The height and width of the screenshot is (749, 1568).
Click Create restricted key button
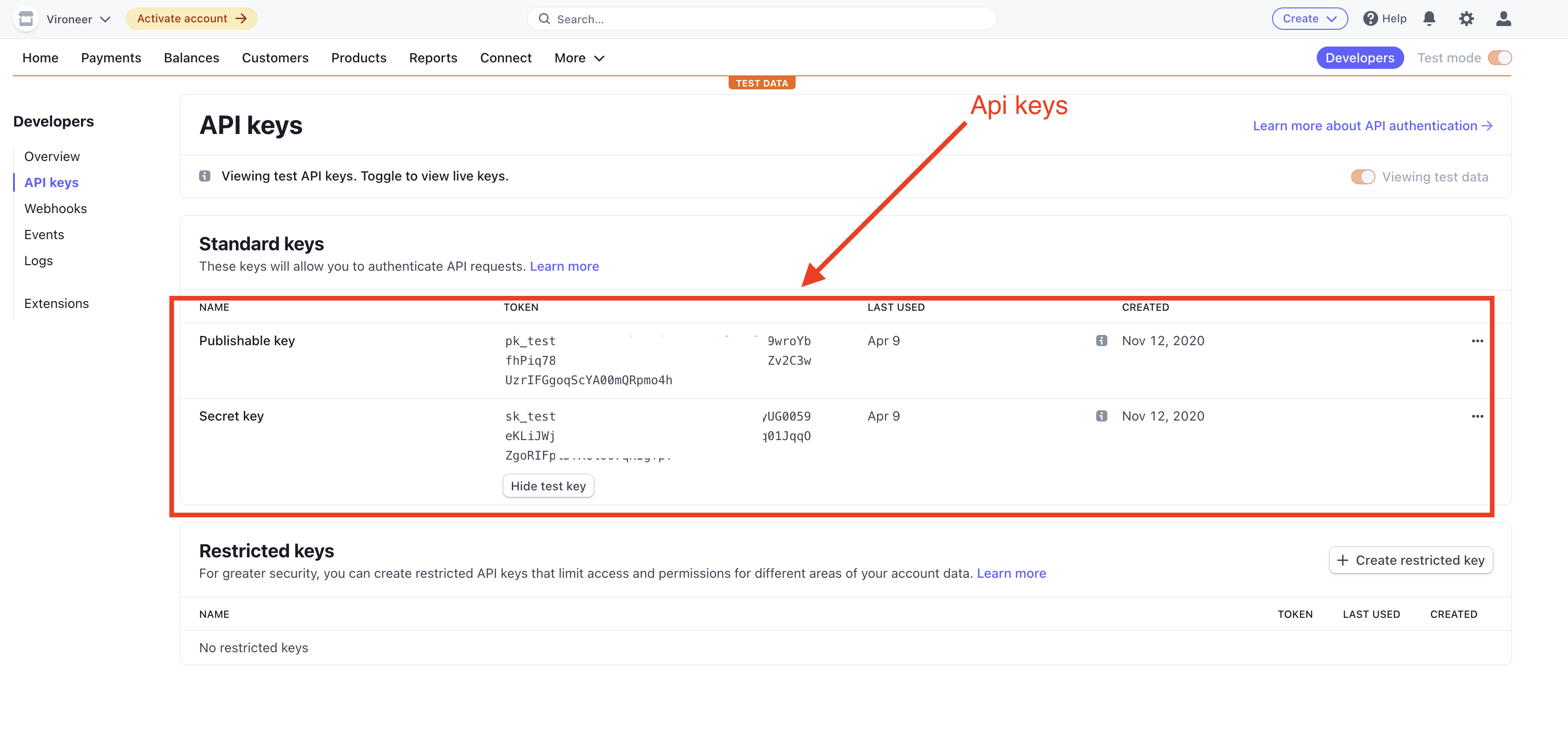pyautogui.click(x=1410, y=561)
